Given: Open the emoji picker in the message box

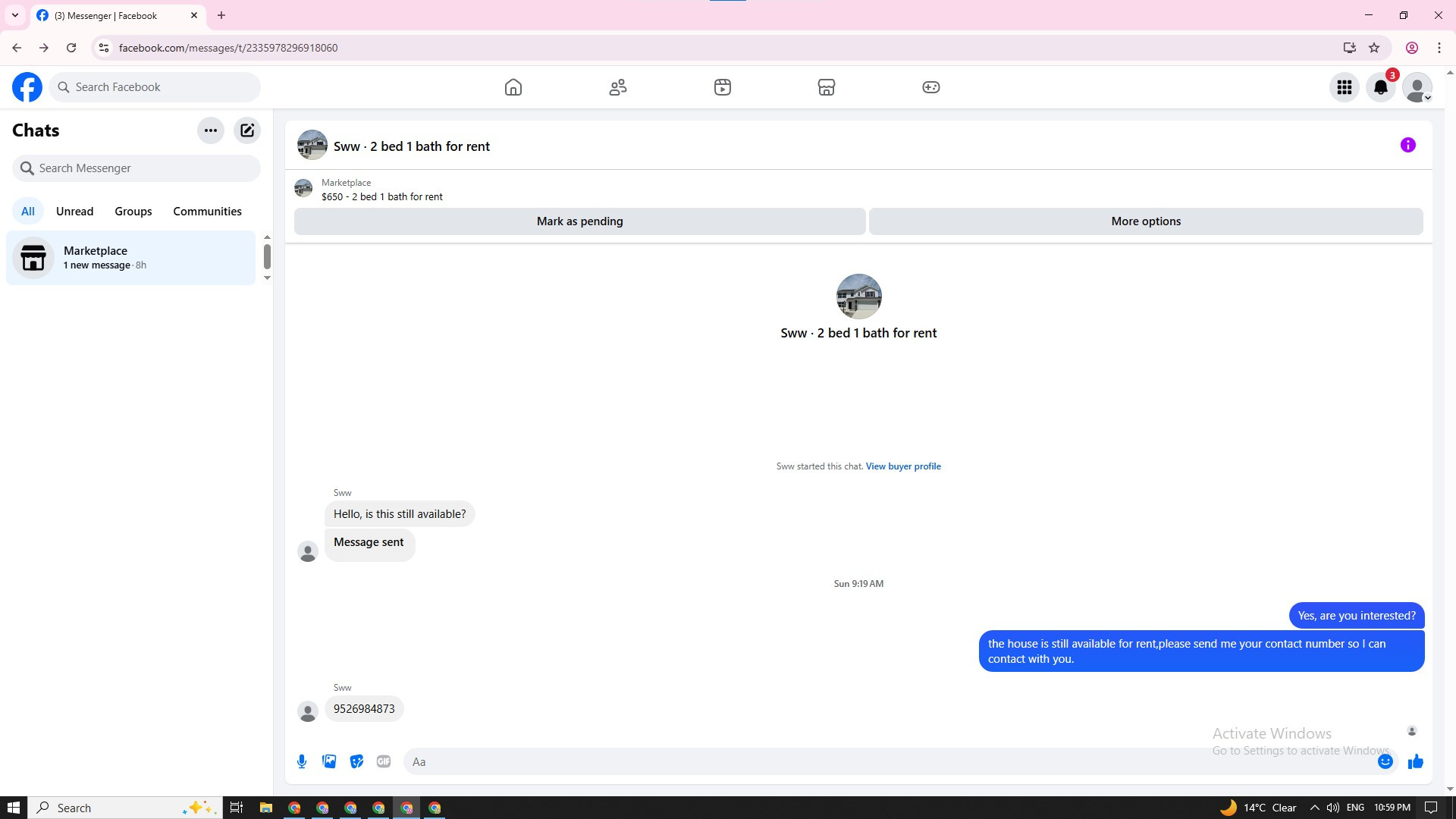Looking at the screenshot, I should [1385, 761].
